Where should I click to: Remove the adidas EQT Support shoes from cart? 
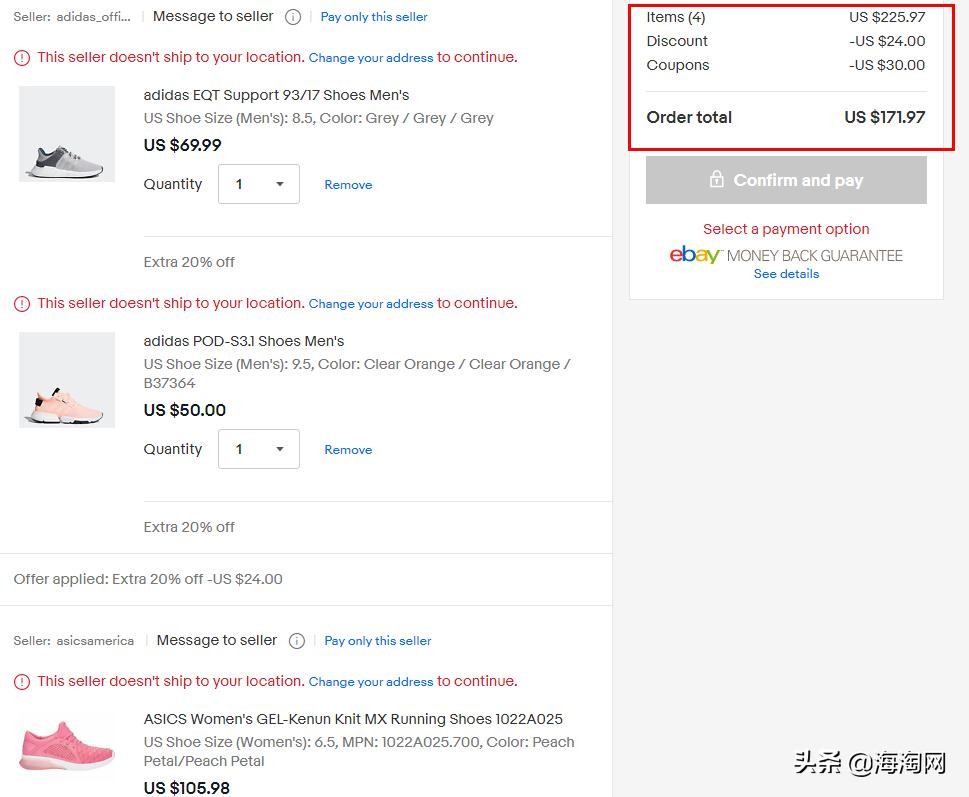click(347, 184)
